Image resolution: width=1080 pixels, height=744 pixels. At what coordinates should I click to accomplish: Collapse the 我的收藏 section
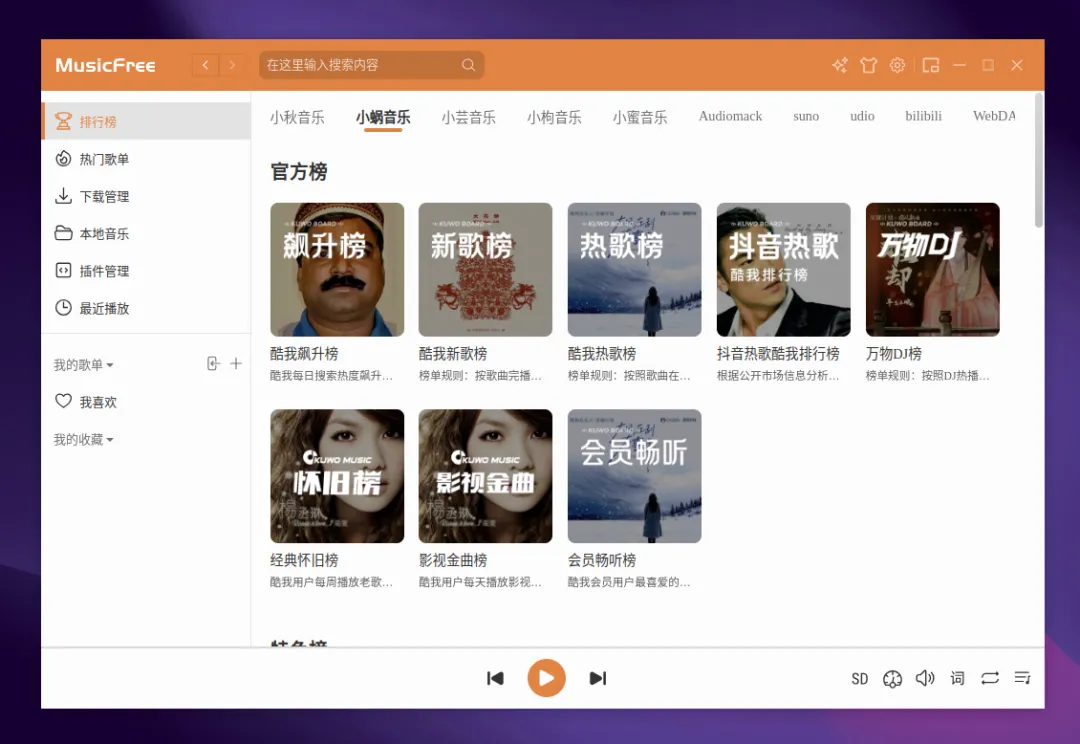(83, 440)
